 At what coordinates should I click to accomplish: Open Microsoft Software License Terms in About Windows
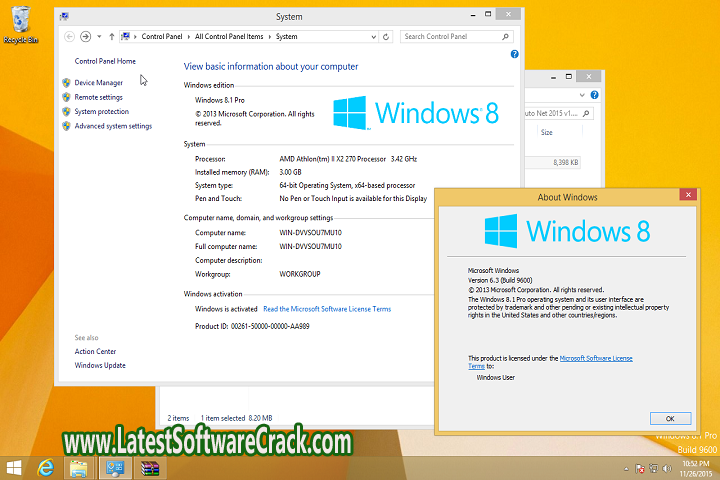[x=596, y=358]
